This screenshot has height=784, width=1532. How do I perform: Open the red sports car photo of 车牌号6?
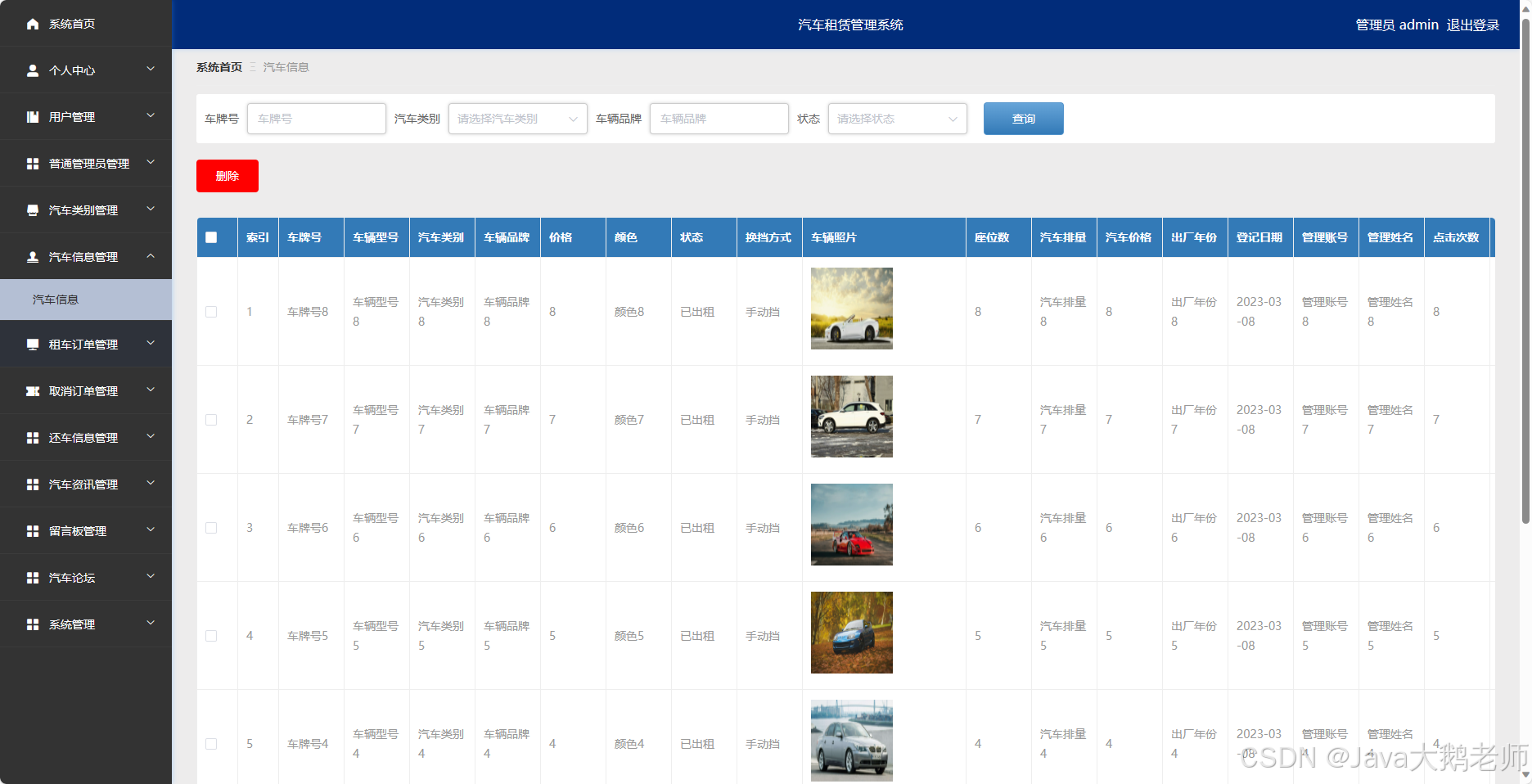852,525
